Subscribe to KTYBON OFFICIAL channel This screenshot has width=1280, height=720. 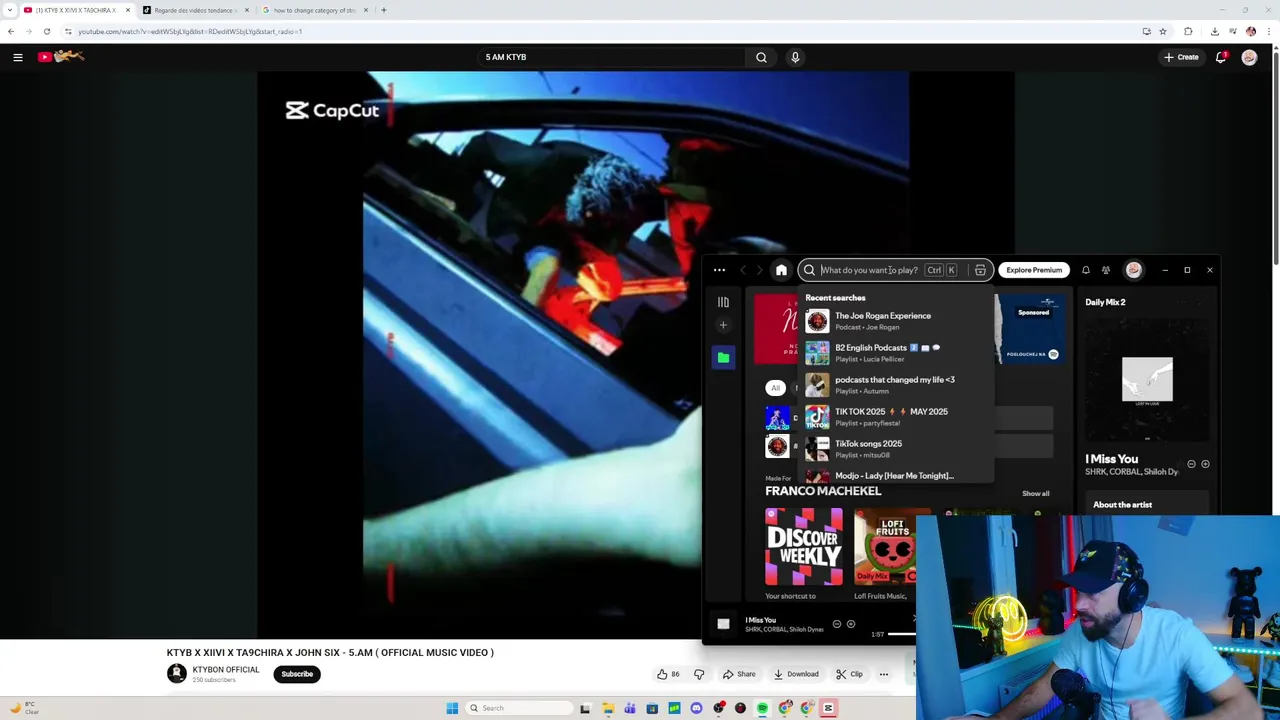pos(297,674)
